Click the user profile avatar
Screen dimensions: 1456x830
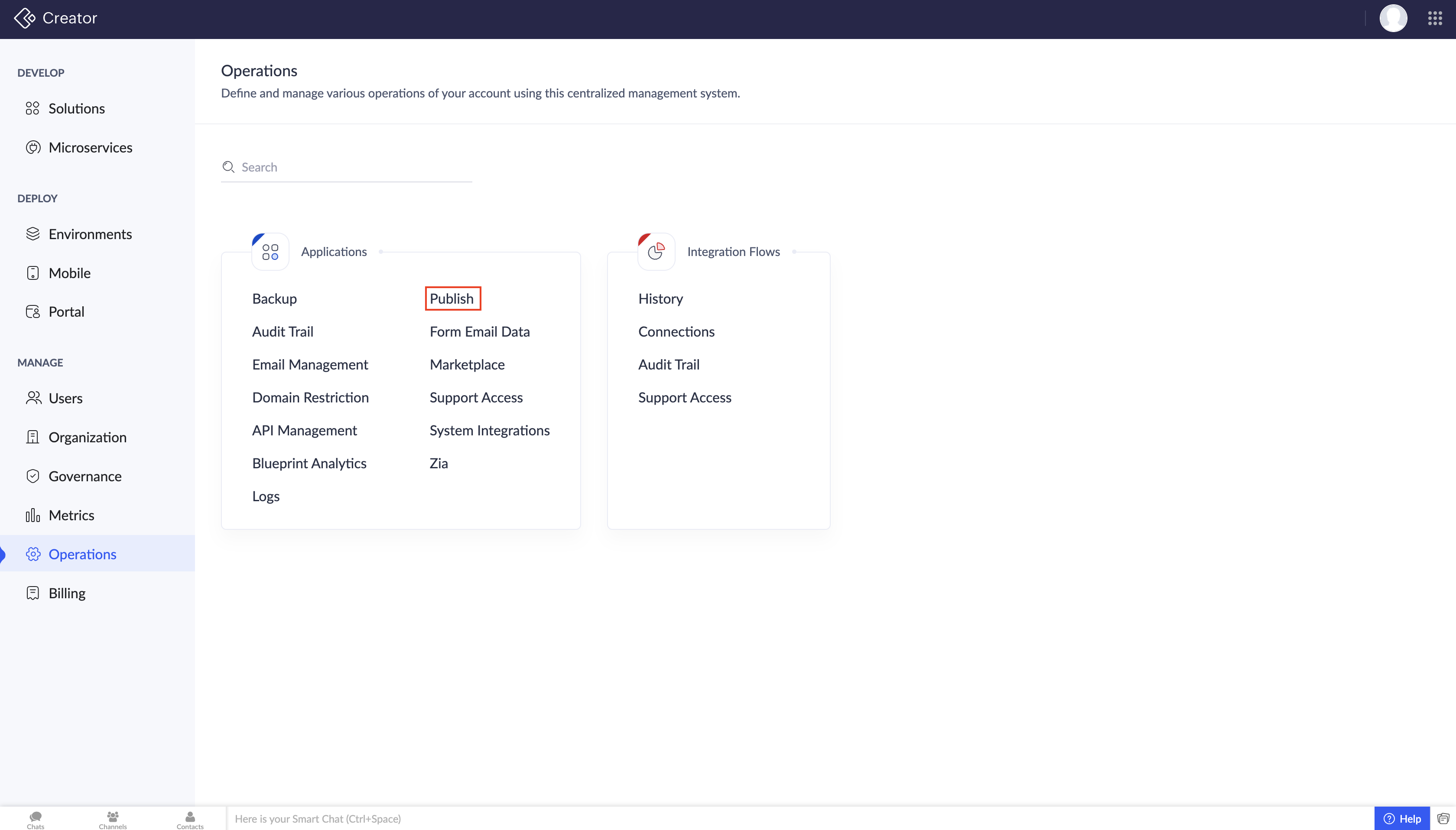click(1393, 18)
